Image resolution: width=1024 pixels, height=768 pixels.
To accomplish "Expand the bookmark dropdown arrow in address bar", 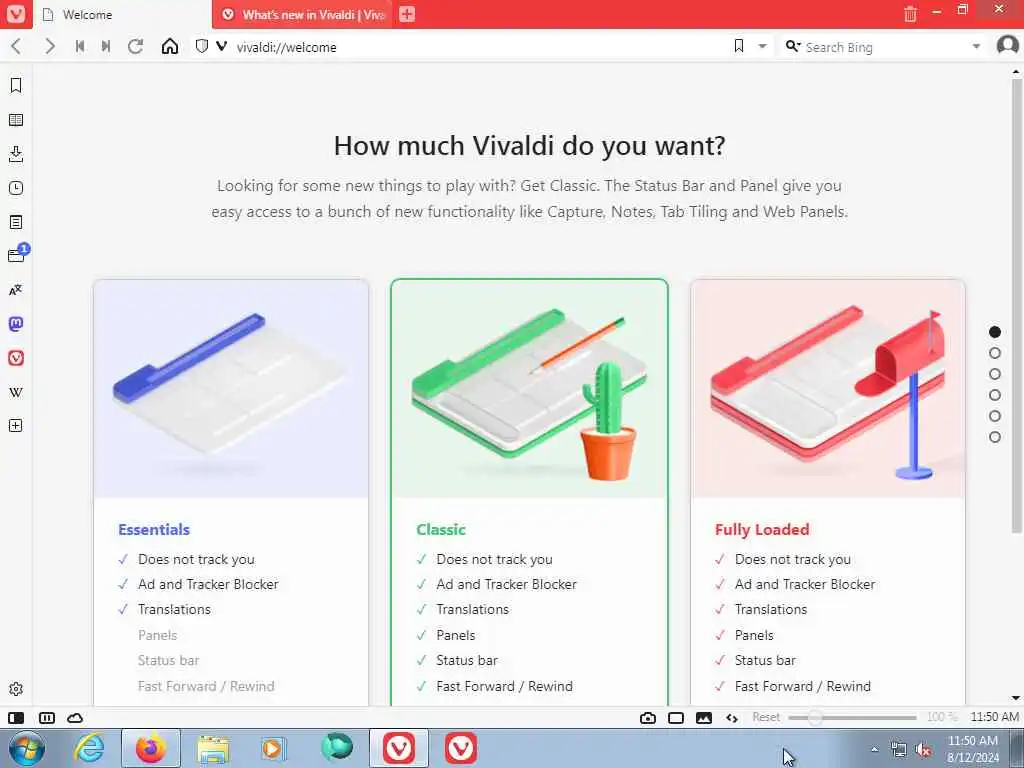I will [x=762, y=46].
